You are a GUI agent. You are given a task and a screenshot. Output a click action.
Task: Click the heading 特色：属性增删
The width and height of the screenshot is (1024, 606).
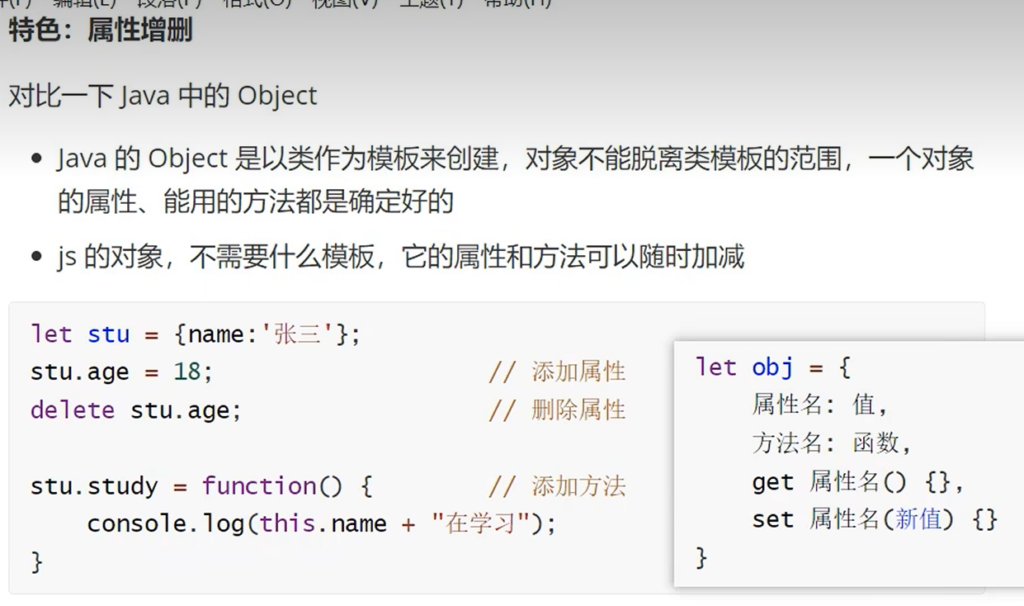100,30
